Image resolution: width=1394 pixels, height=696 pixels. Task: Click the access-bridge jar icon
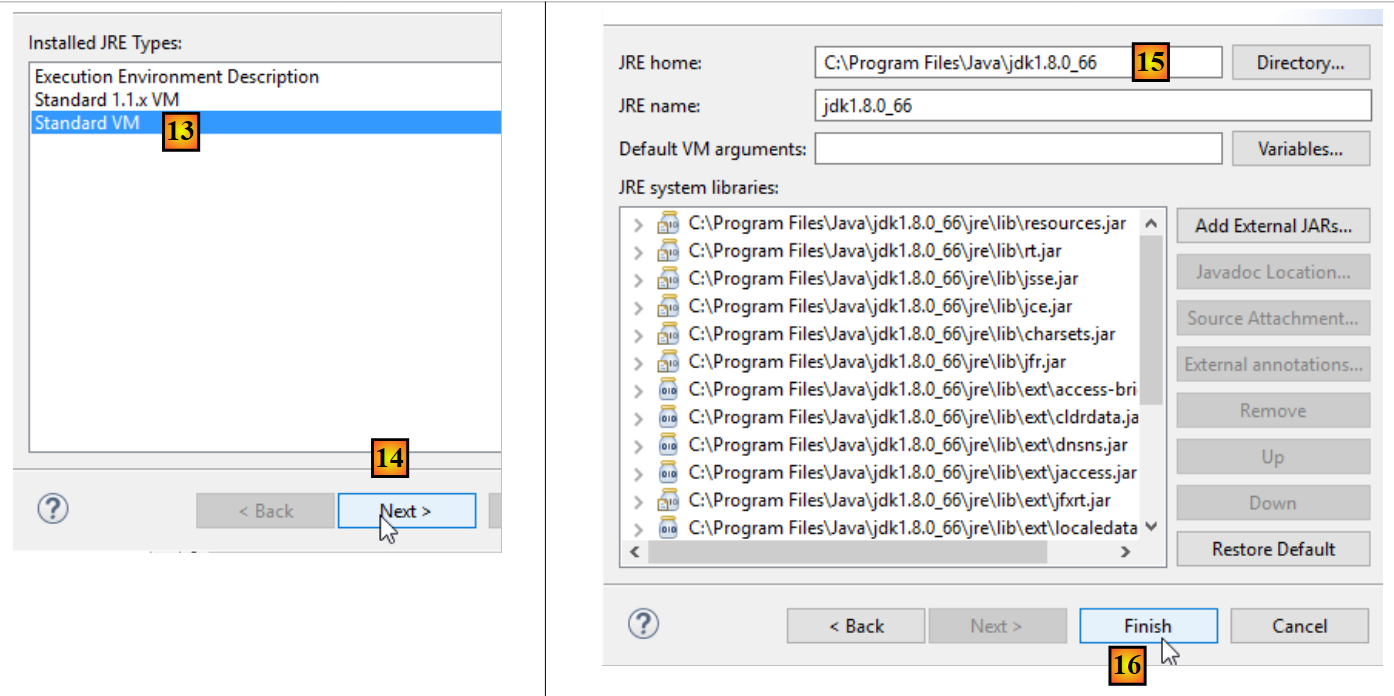[668, 390]
